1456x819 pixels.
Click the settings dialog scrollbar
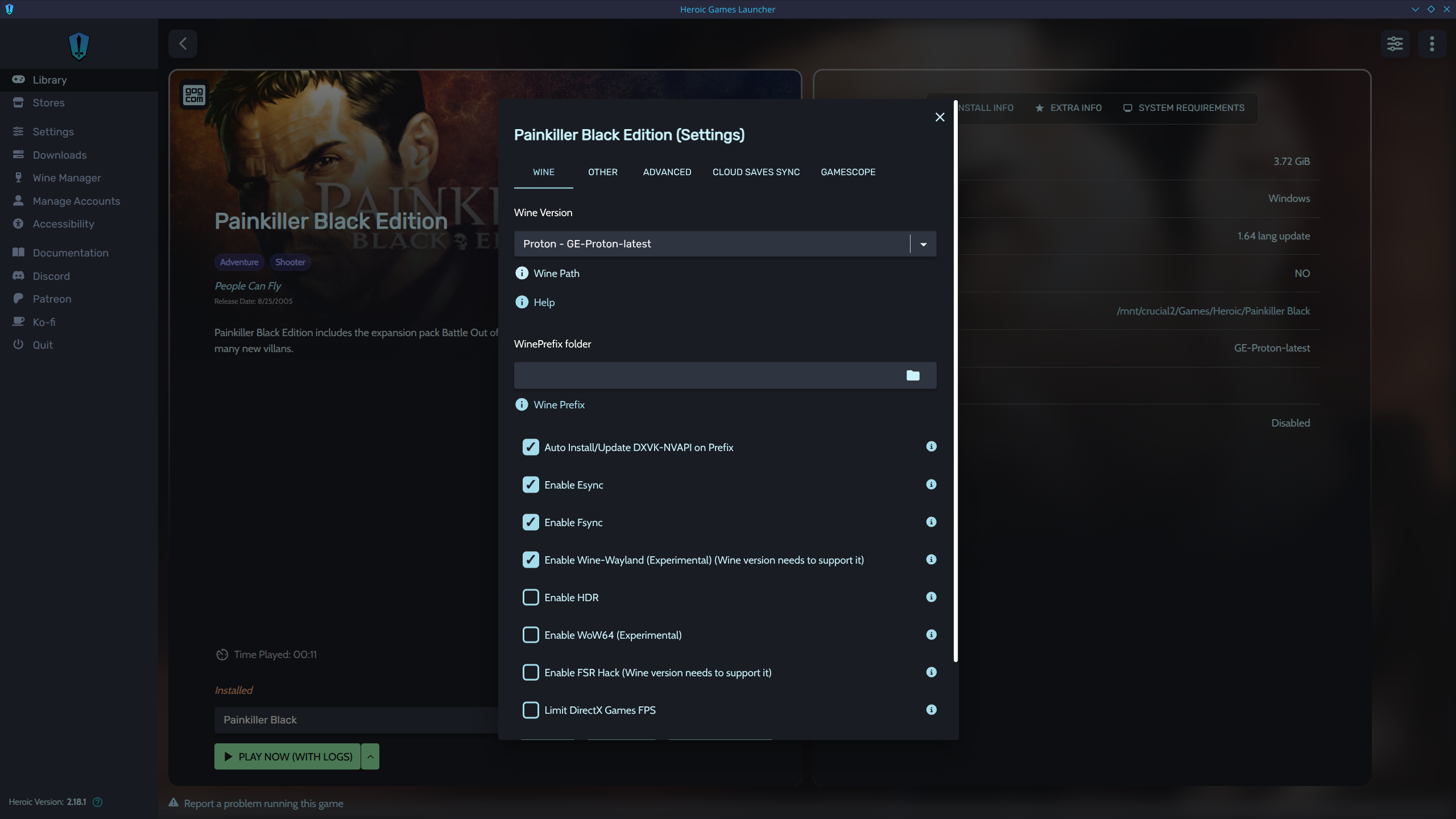tap(955, 381)
